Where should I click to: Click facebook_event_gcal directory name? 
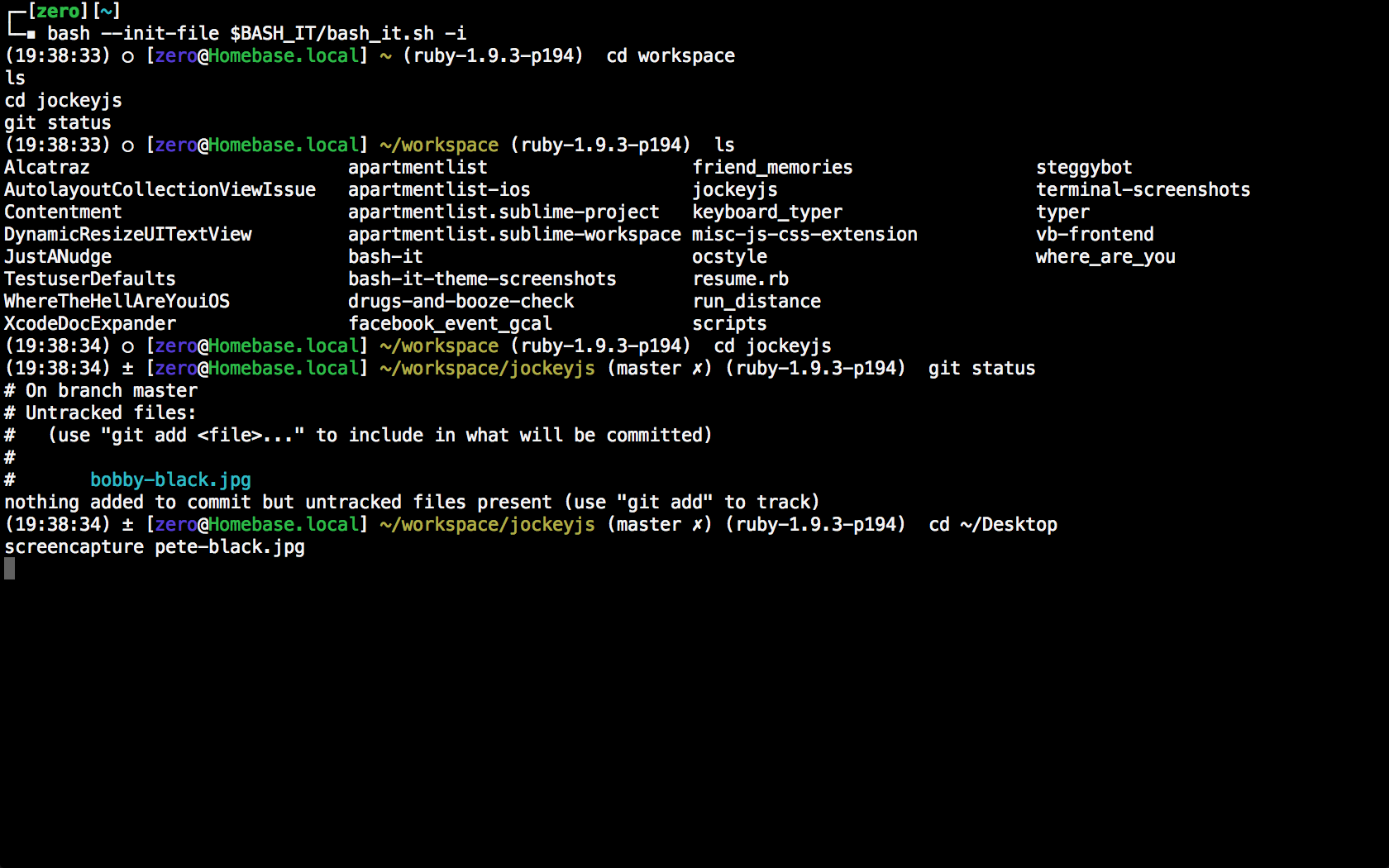[x=450, y=323]
